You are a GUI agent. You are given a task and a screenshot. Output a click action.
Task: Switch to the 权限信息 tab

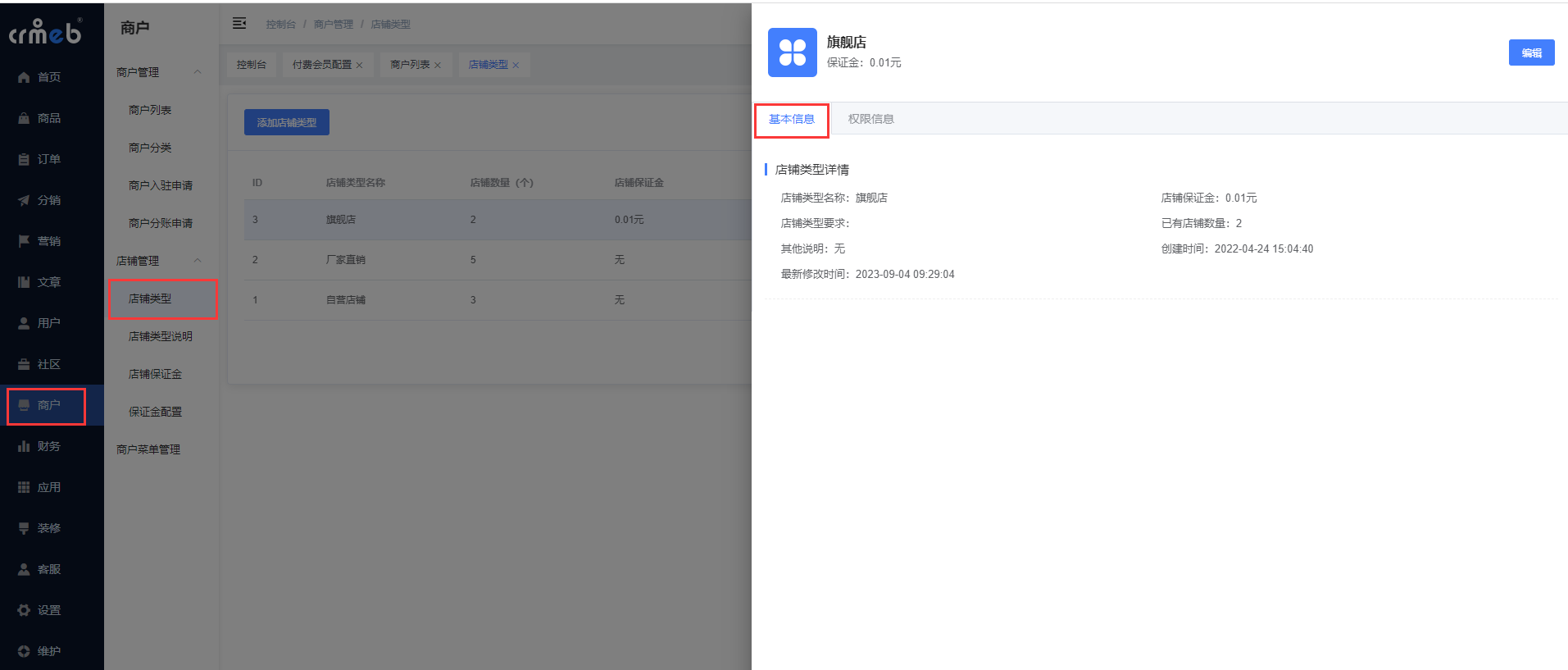(x=870, y=119)
